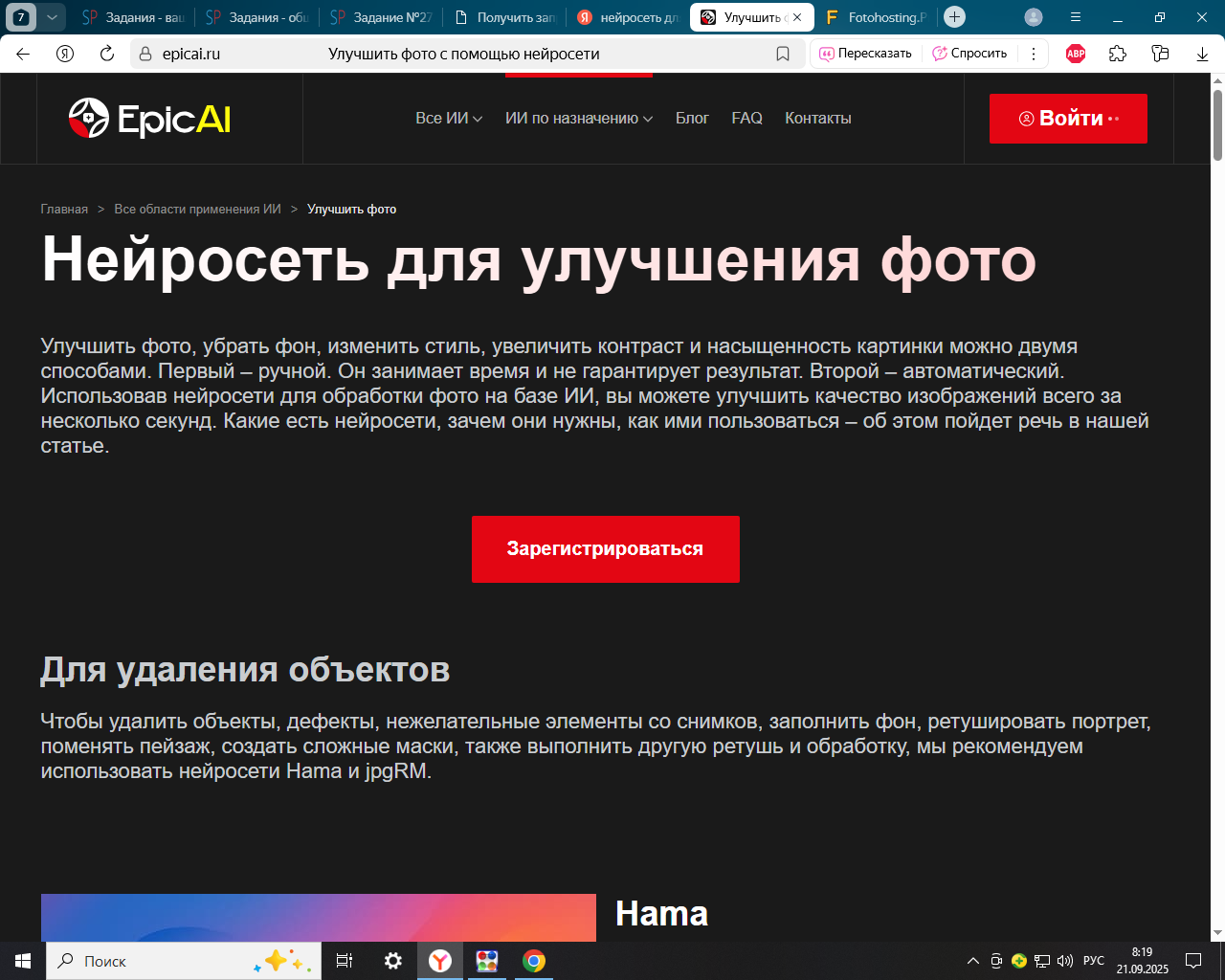Open the ABP ad blocker extension
This screenshot has width=1225, height=980.
(x=1076, y=54)
